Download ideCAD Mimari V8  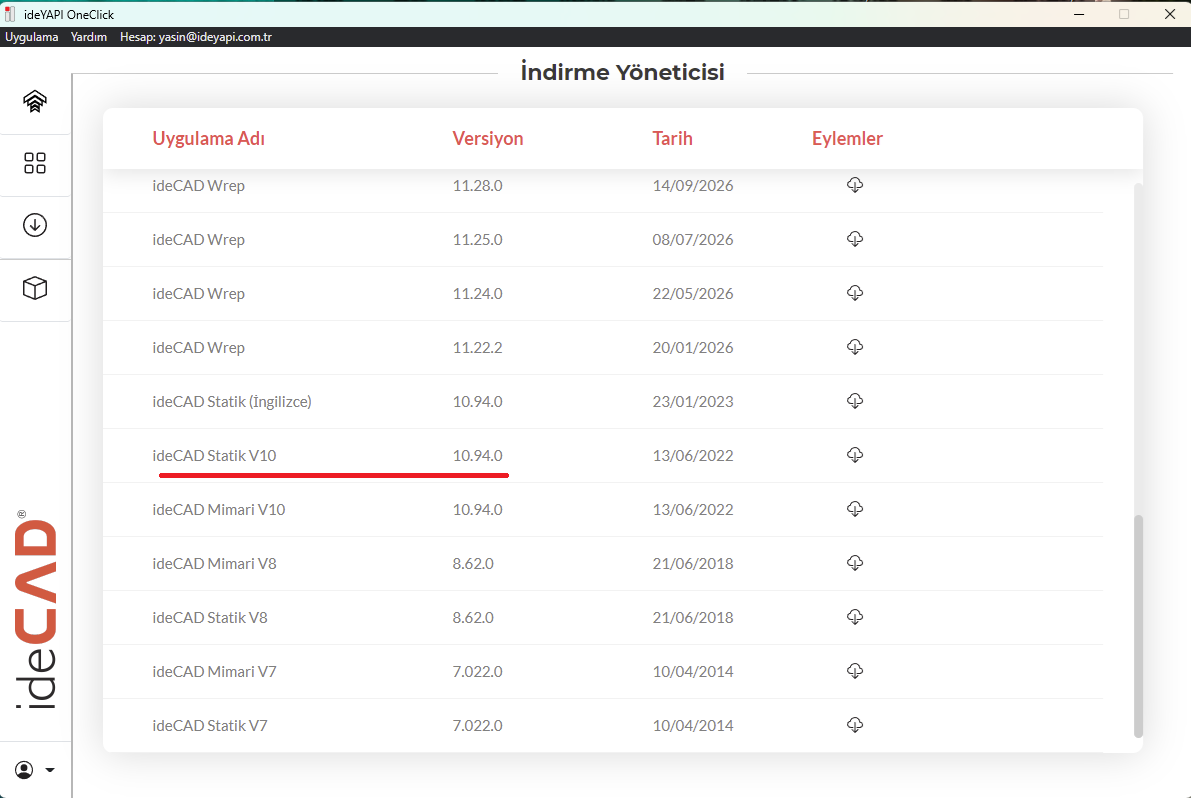(x=855, y=562)
